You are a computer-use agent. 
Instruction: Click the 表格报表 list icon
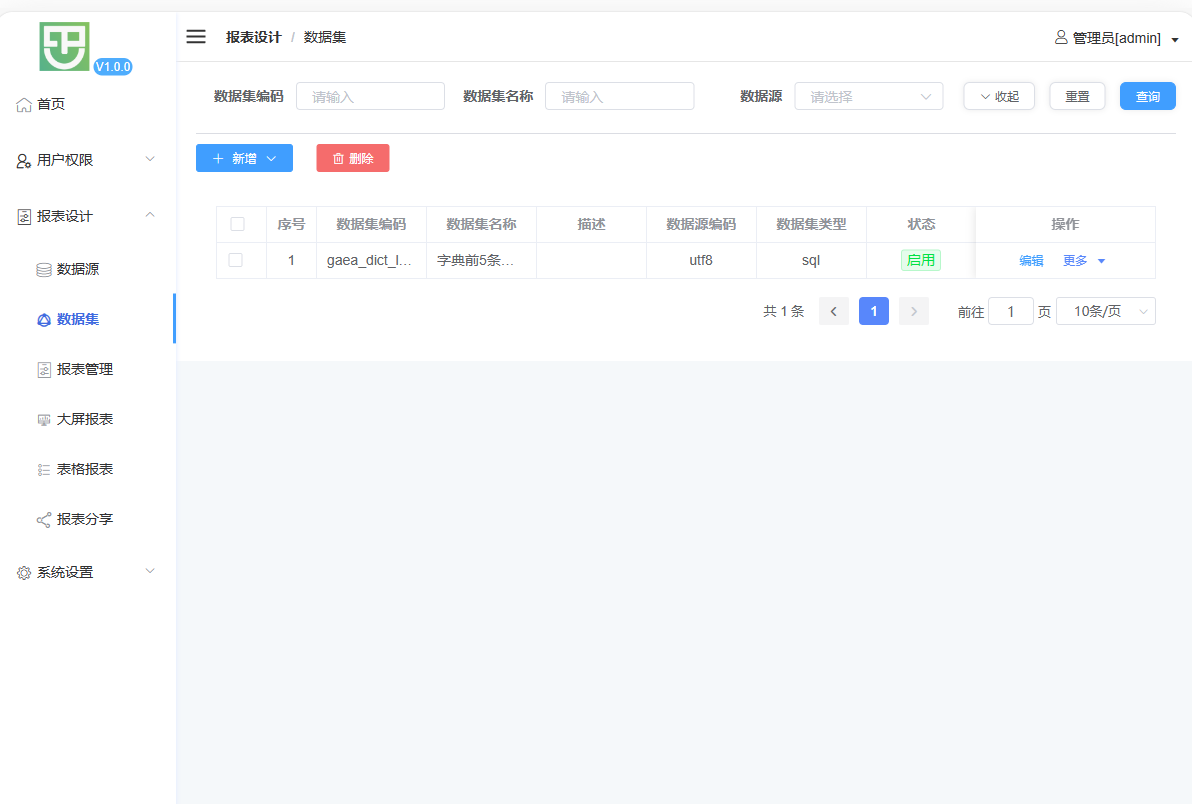click(44, 470)
